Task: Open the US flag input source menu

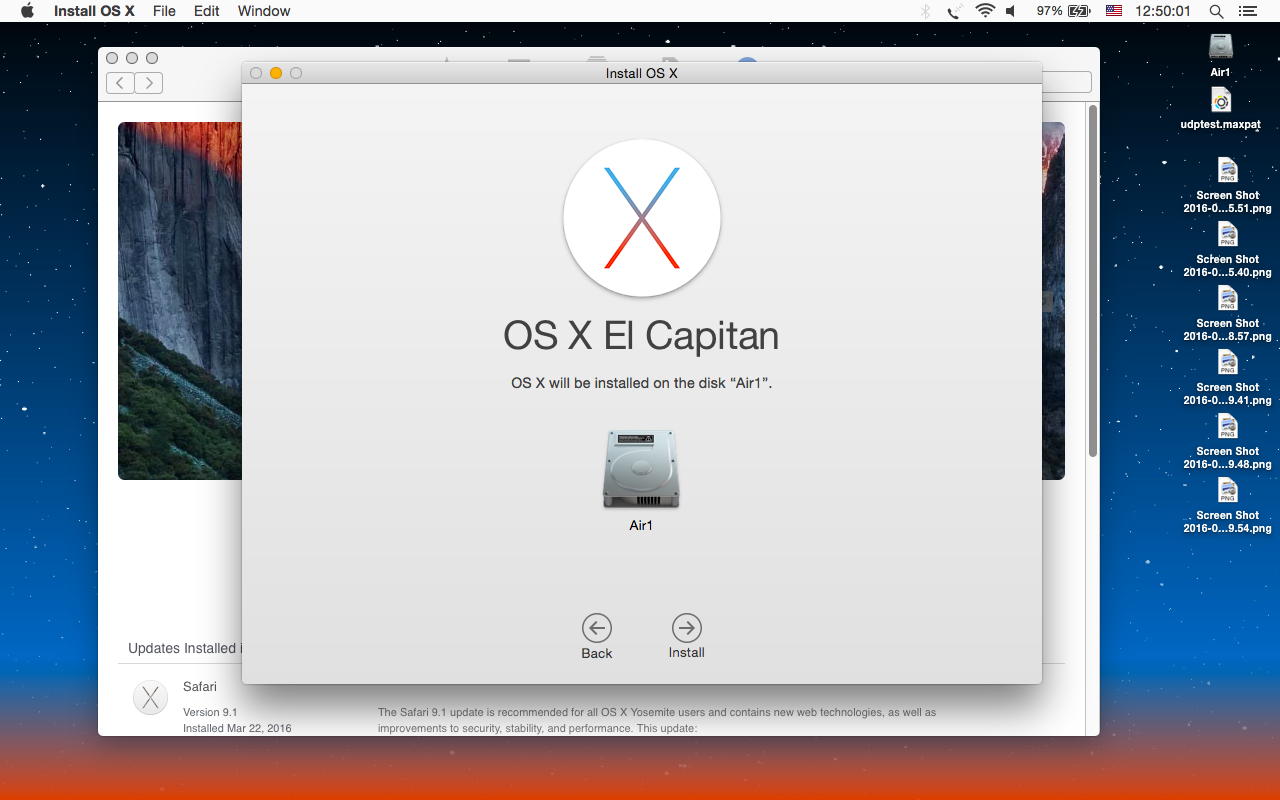Action: click(x=1113, y=11)
